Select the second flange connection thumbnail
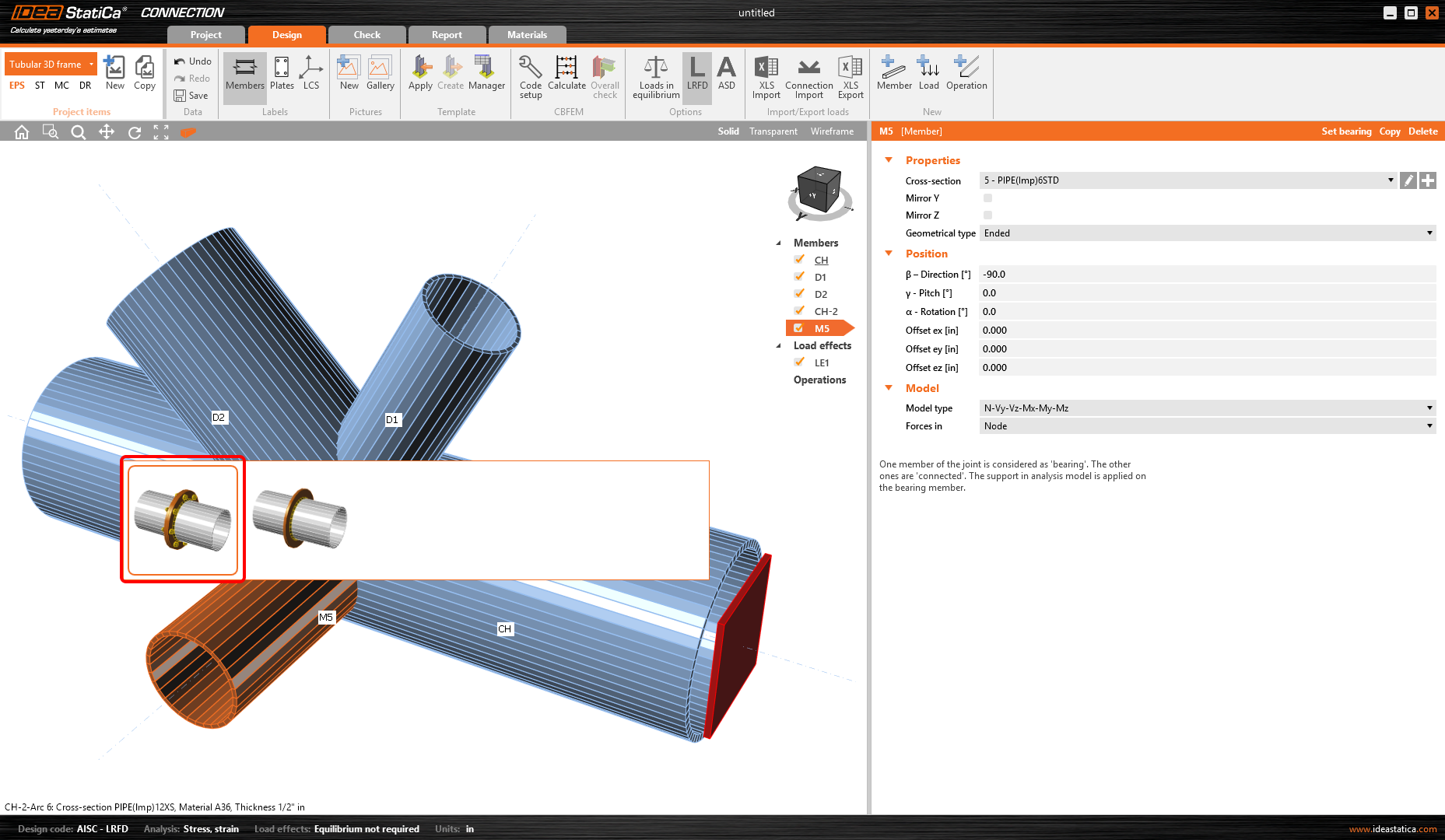 click(x=300, y=519)
